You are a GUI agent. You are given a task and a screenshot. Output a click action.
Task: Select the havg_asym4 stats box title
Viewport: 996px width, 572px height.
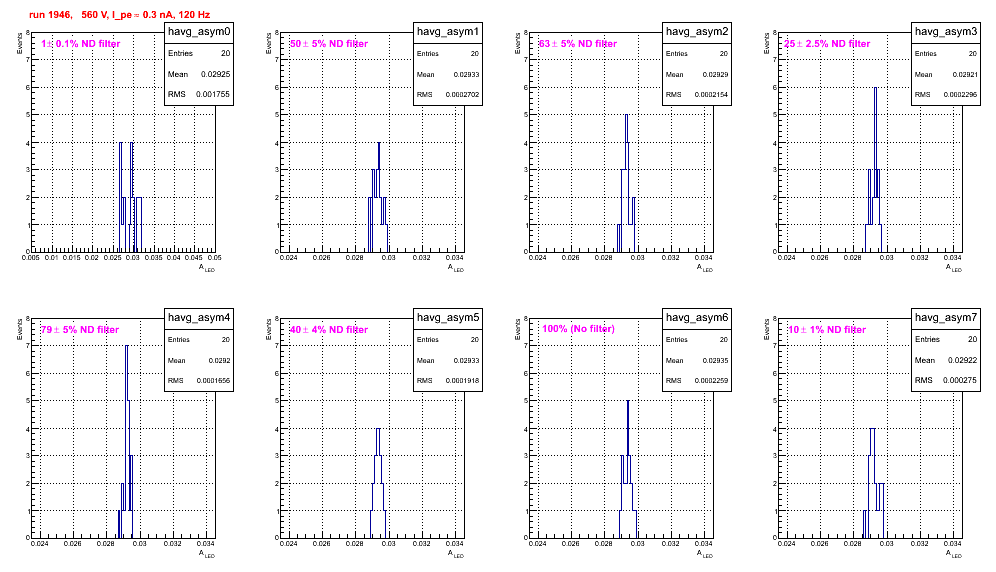[x=199, y=317]
